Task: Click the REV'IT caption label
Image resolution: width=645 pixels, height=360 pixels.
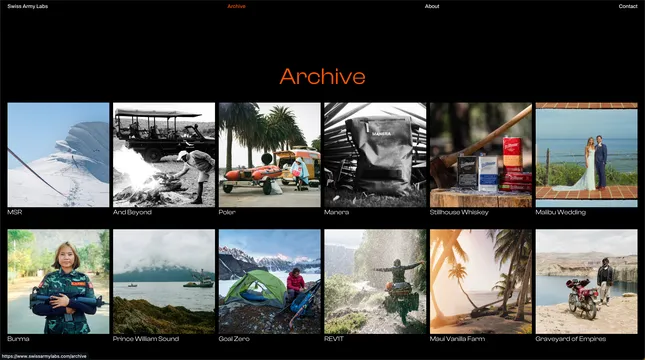Action: click(334, 339)
